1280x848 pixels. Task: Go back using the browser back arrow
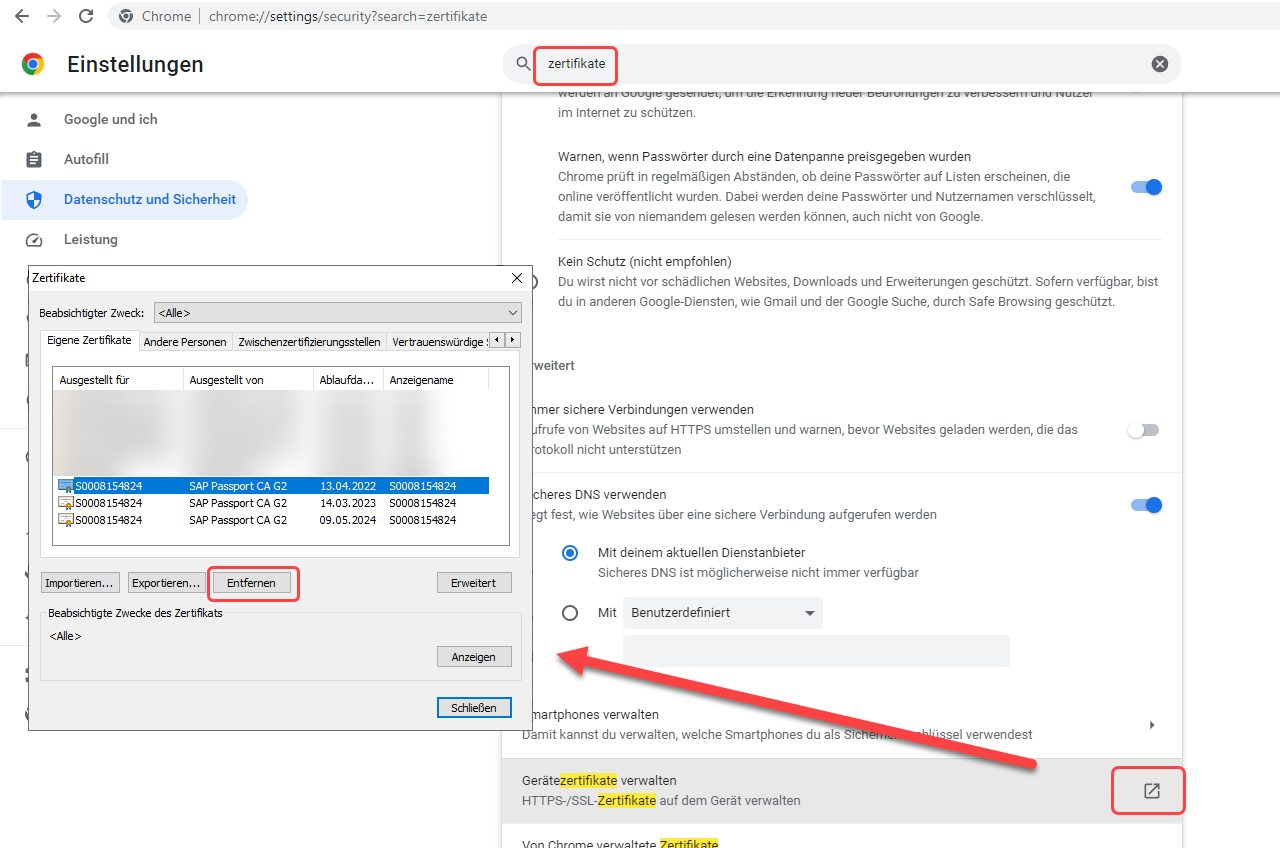(x=22, y=16)
